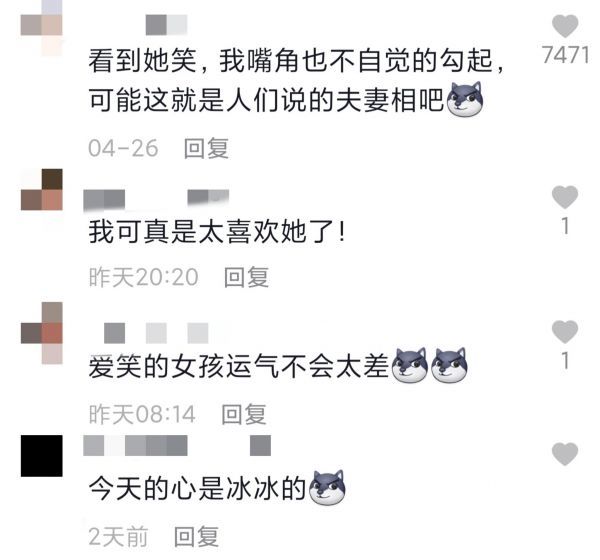The image size is (600, 560).
Task: Open username above "我可真是太喜欢她了"
Action: pyautogui.click(x=156, y=200)
